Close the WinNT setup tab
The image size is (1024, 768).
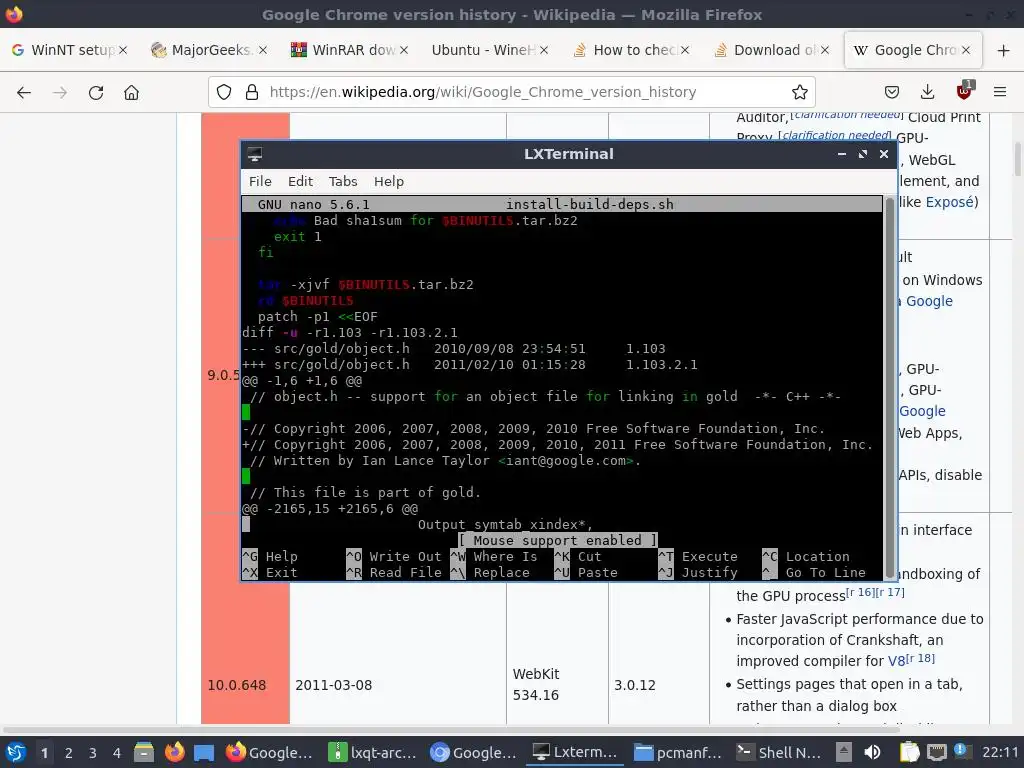tap(123, 50)
